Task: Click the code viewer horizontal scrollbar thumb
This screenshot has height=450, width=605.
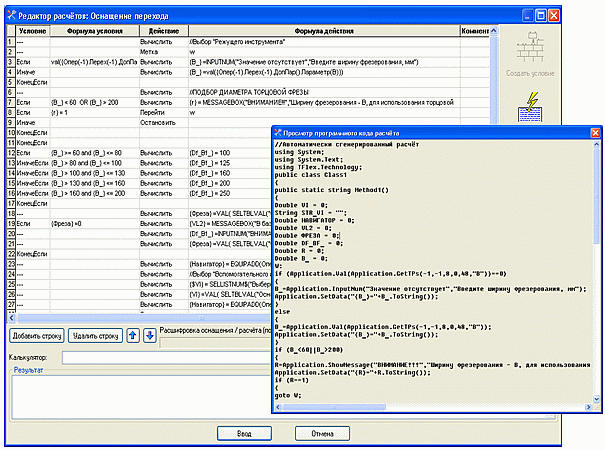Action: (x=334, y=407)
